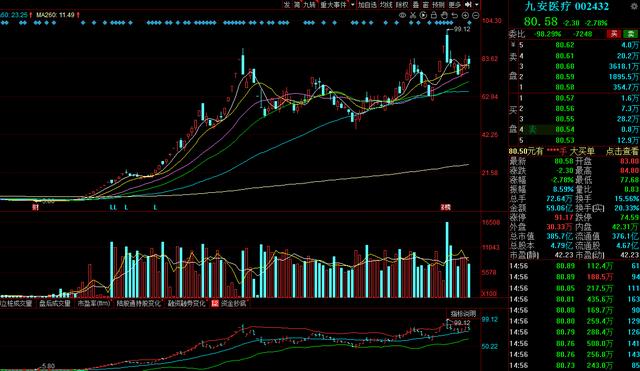
Task: Open the 市盈率(ttm) indicator tab
Action: pyautogui.click(x=94, y=304)
